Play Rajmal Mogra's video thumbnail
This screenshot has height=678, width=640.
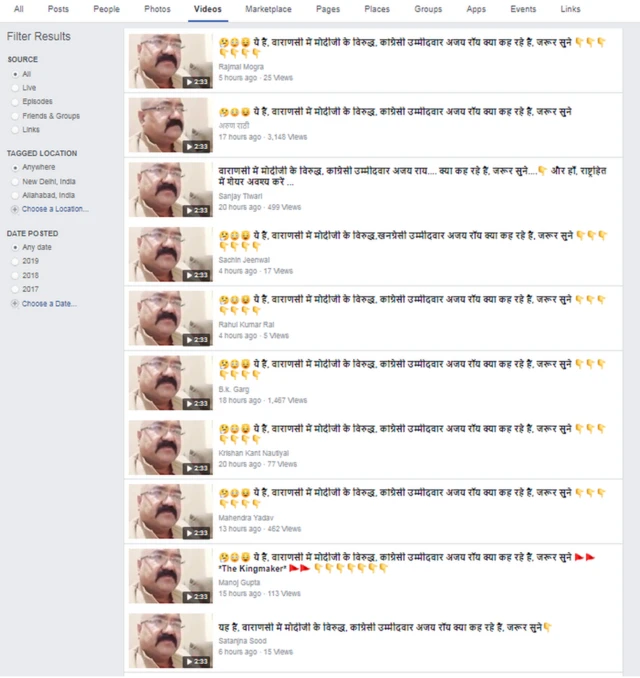[x=171, y=61]
